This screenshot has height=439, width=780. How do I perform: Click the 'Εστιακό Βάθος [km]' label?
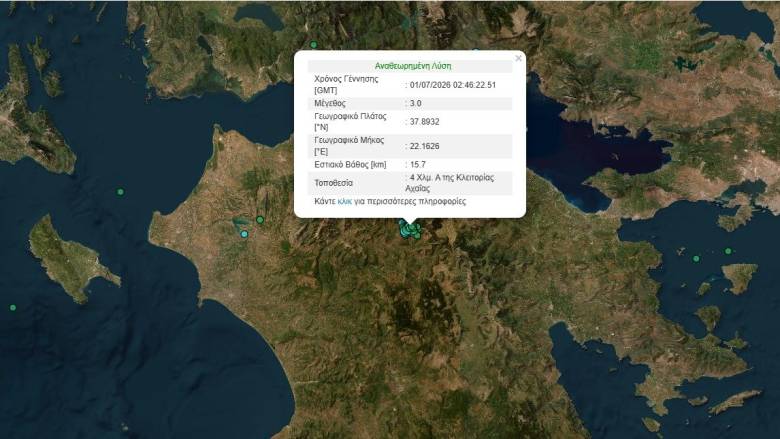(x=350, y=165)
